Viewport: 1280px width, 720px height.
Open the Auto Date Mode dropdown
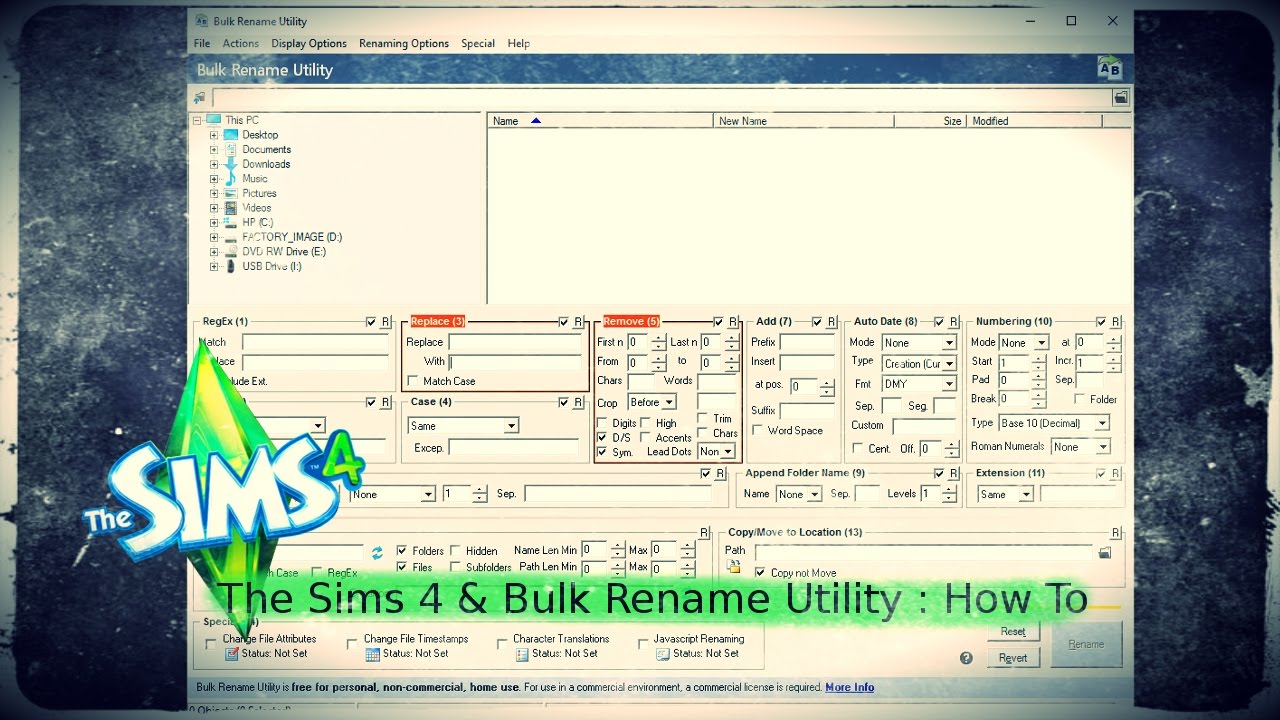(x=919, y=343)
